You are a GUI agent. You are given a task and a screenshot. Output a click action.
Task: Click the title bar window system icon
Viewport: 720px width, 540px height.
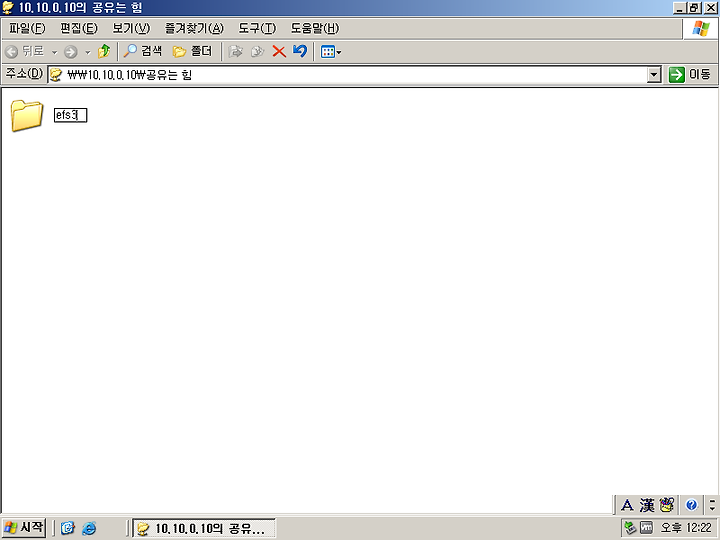click(x=8, y=8)
